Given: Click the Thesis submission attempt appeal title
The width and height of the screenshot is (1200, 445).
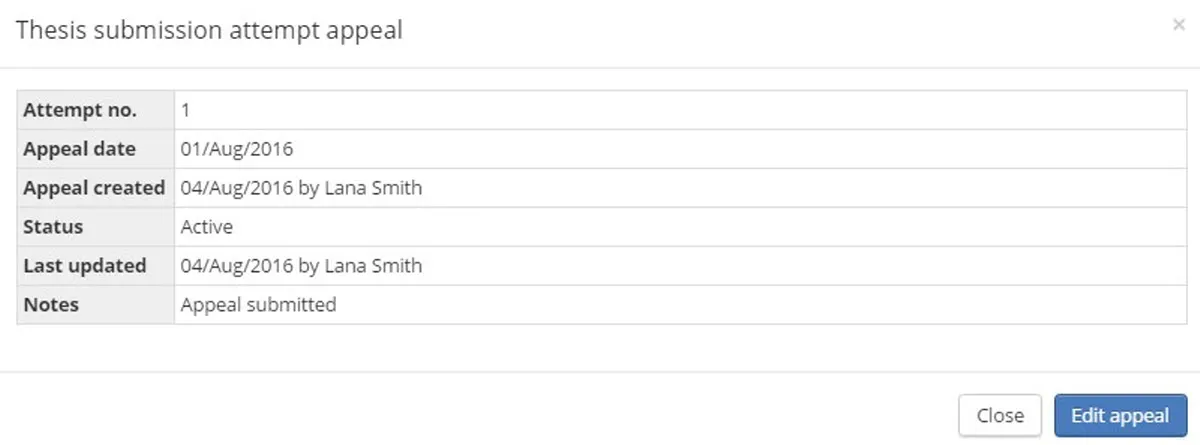Looking at the screenshot, I should click(x=210, y=30).
